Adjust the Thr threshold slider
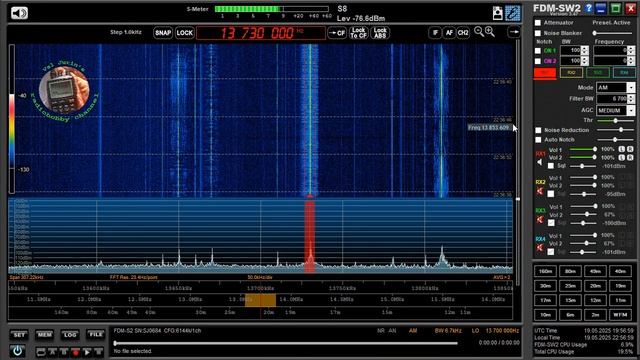 pos(616,120)
